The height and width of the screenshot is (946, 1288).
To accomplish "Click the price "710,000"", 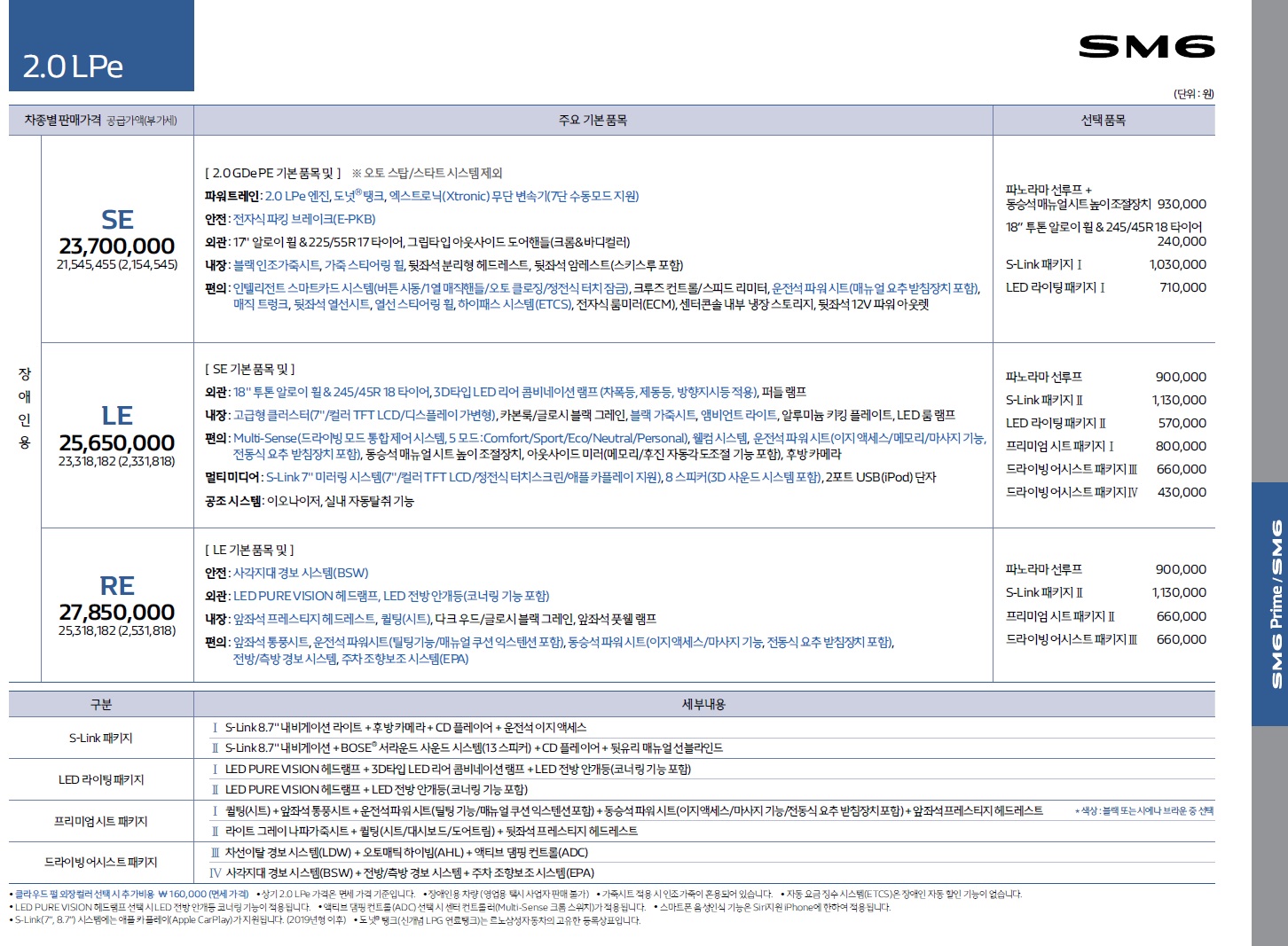I will coord(1182,287).
